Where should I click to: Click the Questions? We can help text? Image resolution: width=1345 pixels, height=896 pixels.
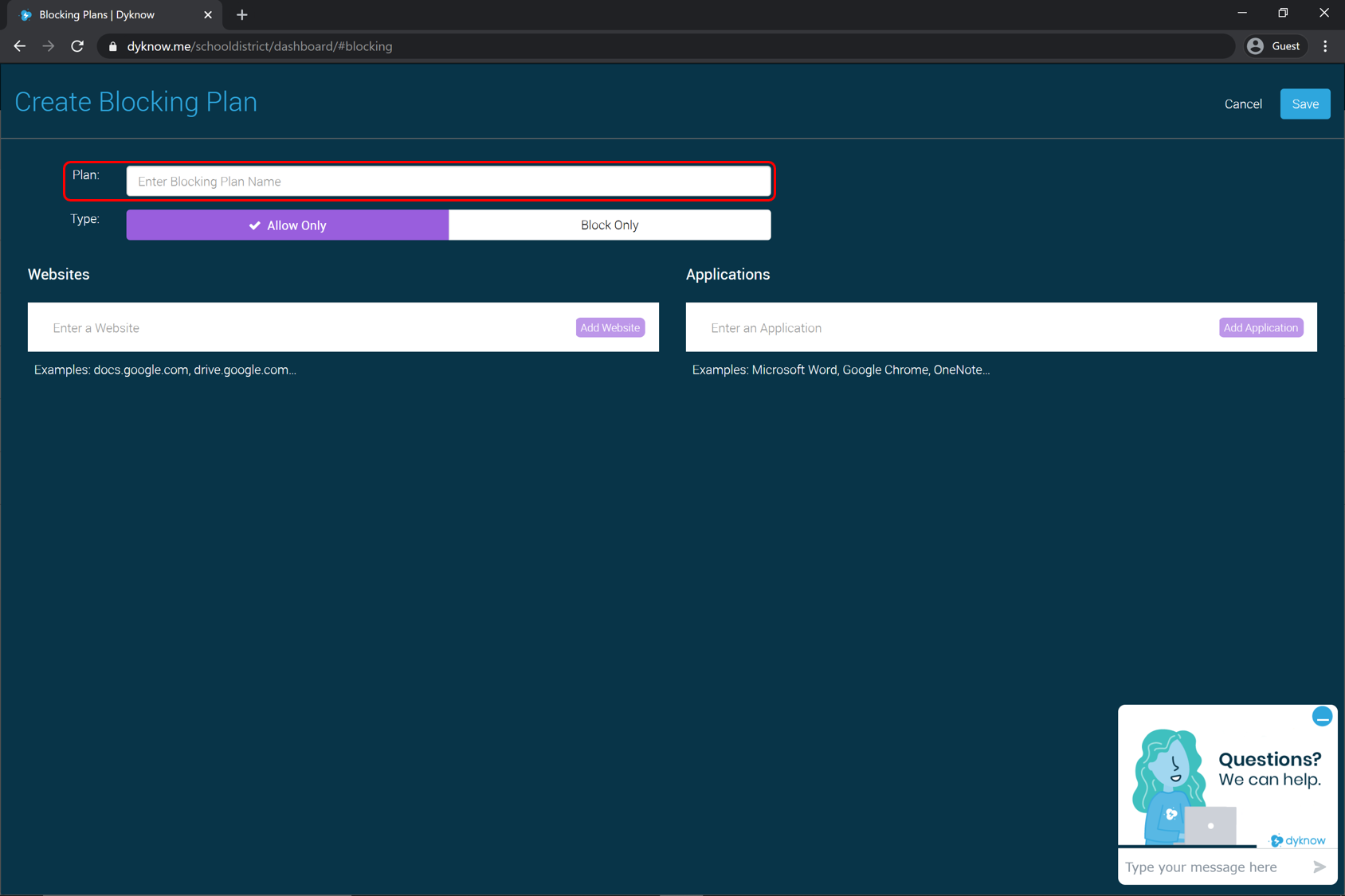pos(1270,769)
